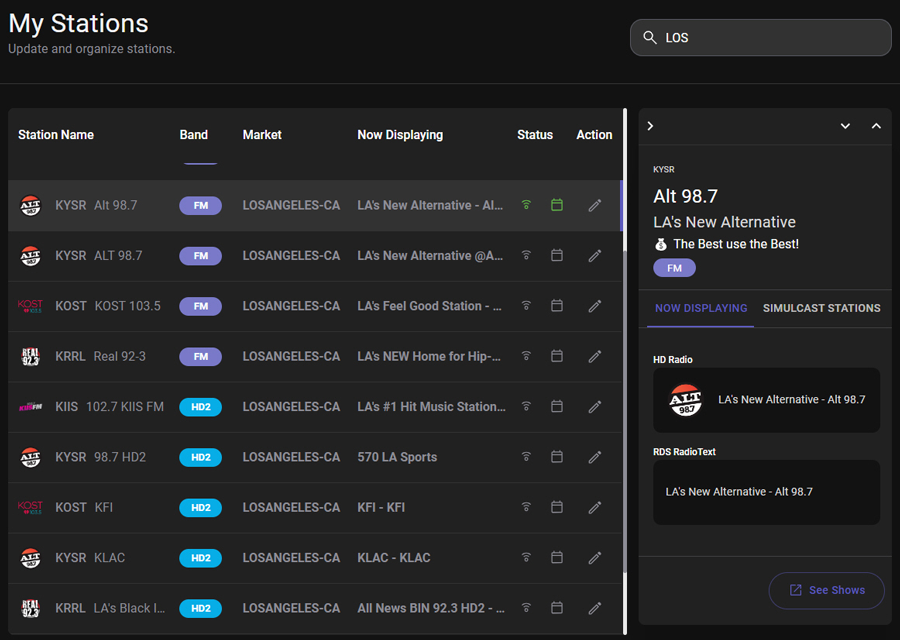Select text "KFI - KFI"
This screenshot has width=900, height=640.
coord(381,507)
